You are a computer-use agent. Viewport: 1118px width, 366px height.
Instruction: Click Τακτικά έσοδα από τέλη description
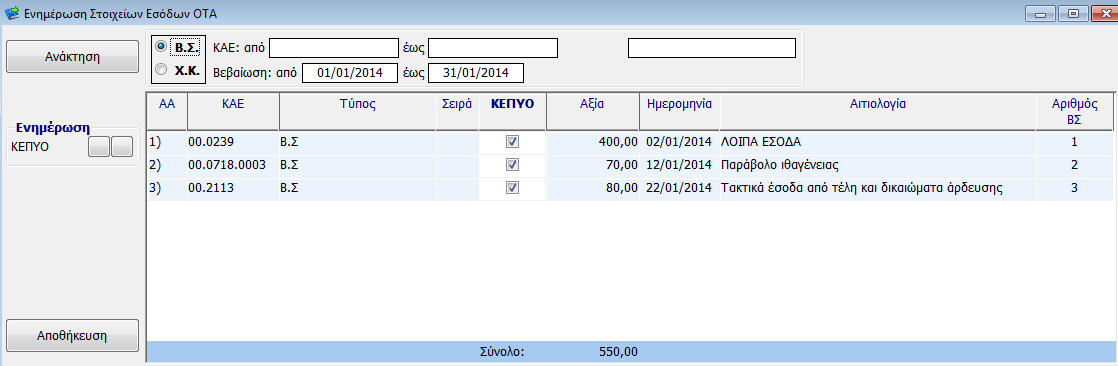click(862, 188)
